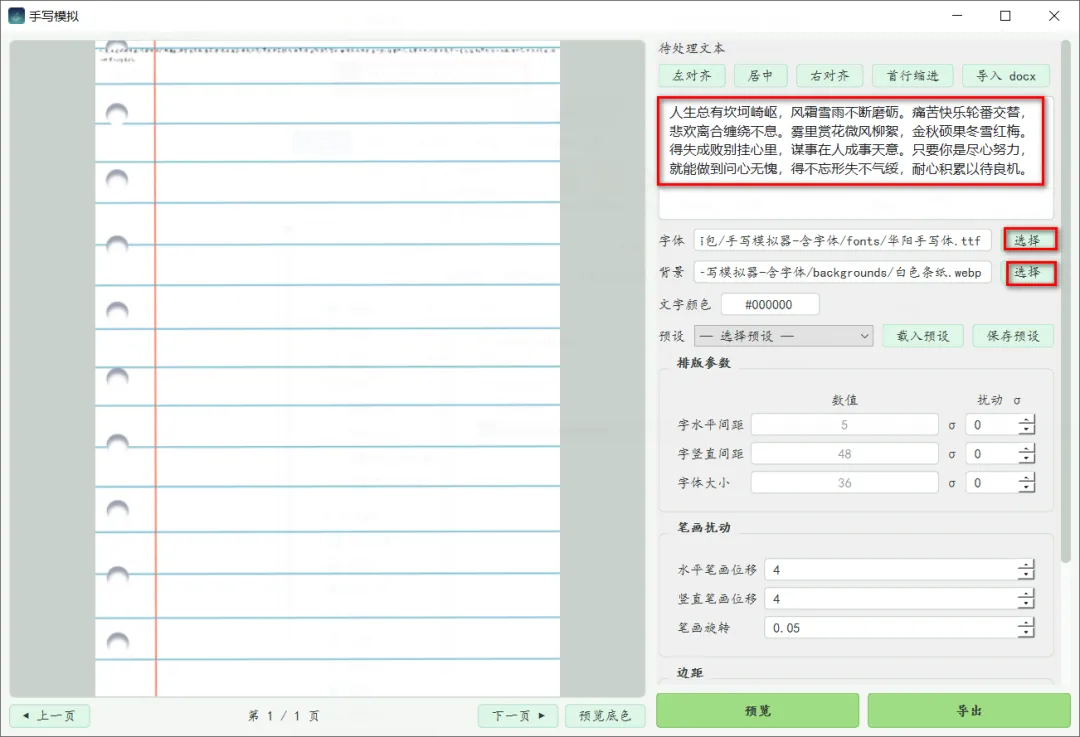Go to previous page with 上一页
Image resolution: width=1080 pixels, height=737 pixels.
50,716
